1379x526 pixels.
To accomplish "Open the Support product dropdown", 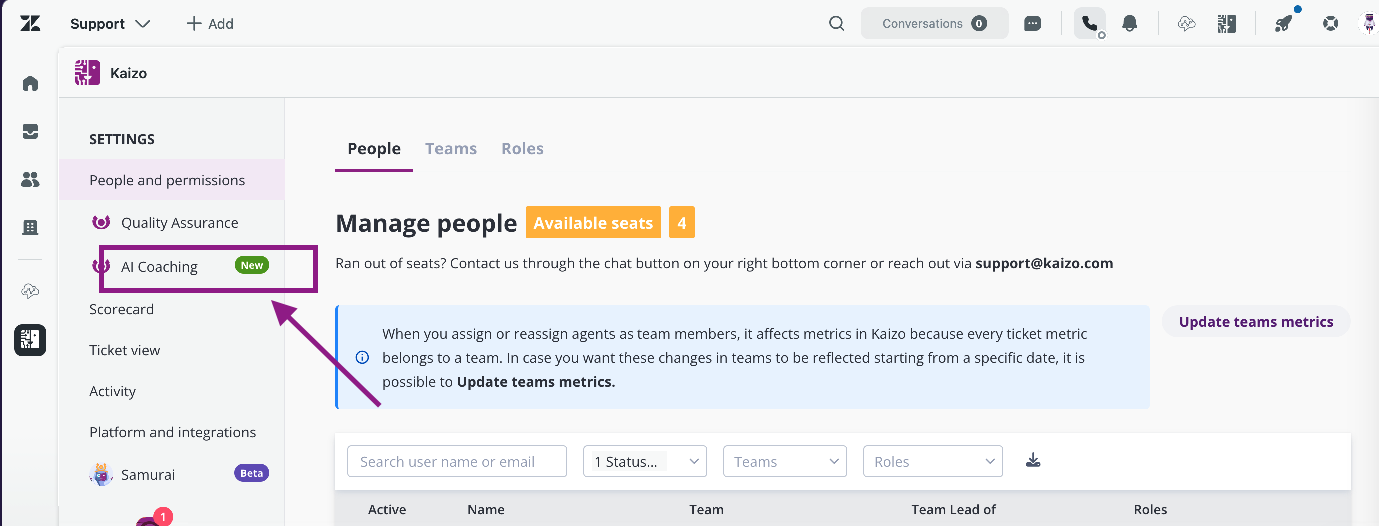I will click(110, 23).
